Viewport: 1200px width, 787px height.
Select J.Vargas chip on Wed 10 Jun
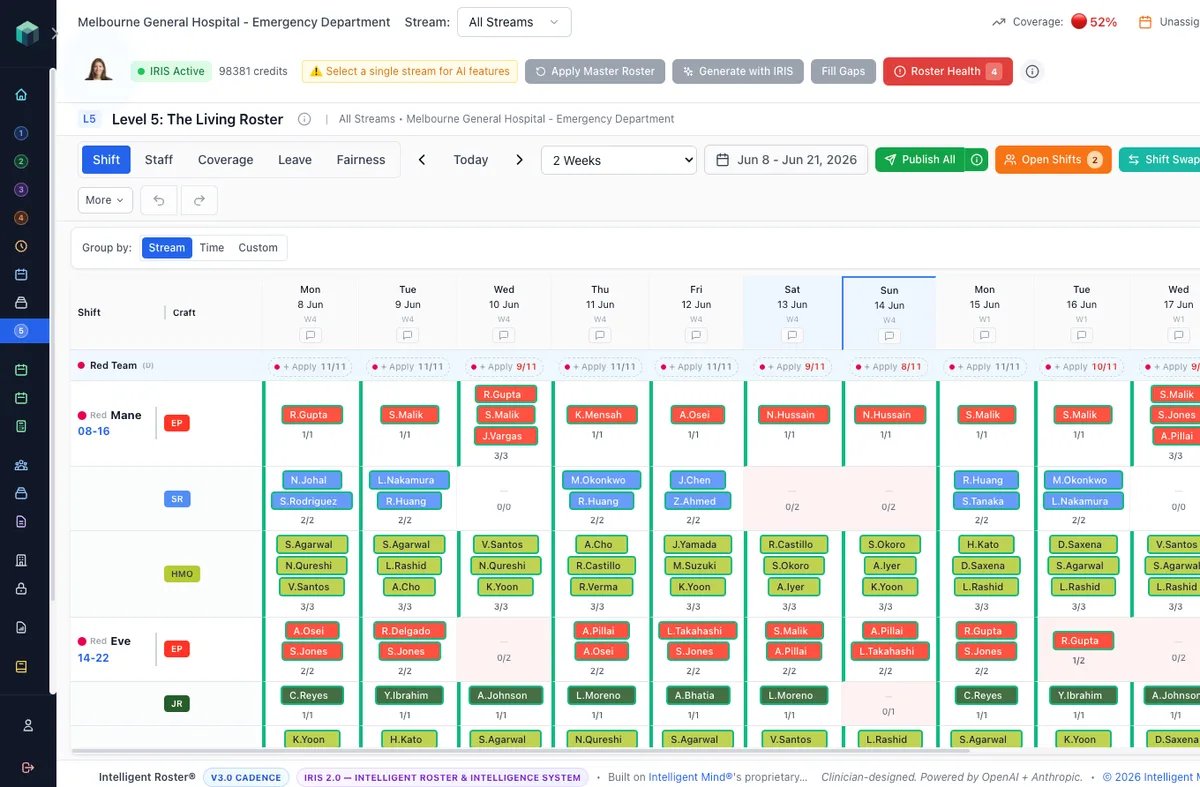point(504,435)
